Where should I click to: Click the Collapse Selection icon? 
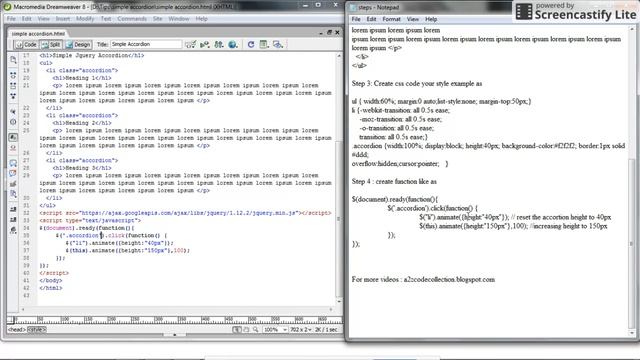pos(13,86)
